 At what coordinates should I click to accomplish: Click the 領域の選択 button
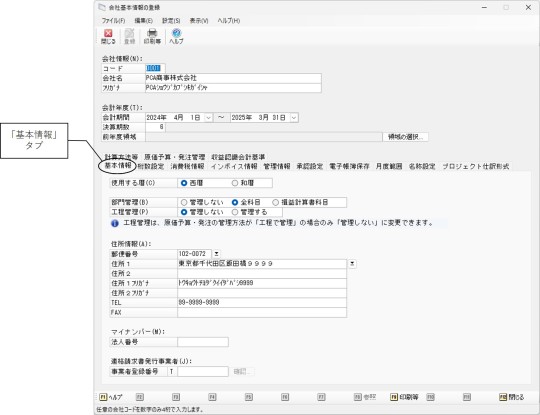pos(405,137)
